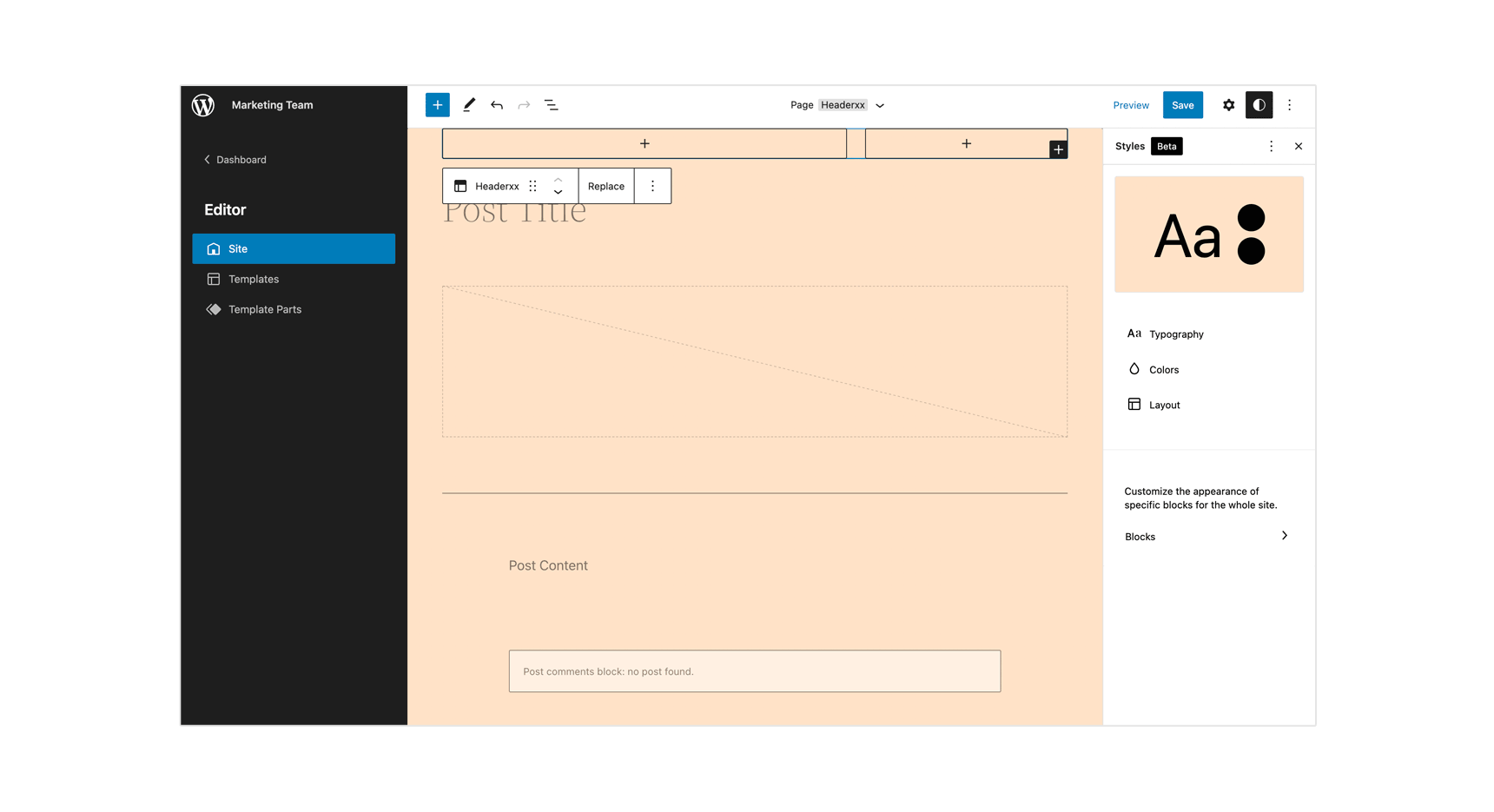
Task: Click the Colors droplet icon
Action: (1134, 369)
